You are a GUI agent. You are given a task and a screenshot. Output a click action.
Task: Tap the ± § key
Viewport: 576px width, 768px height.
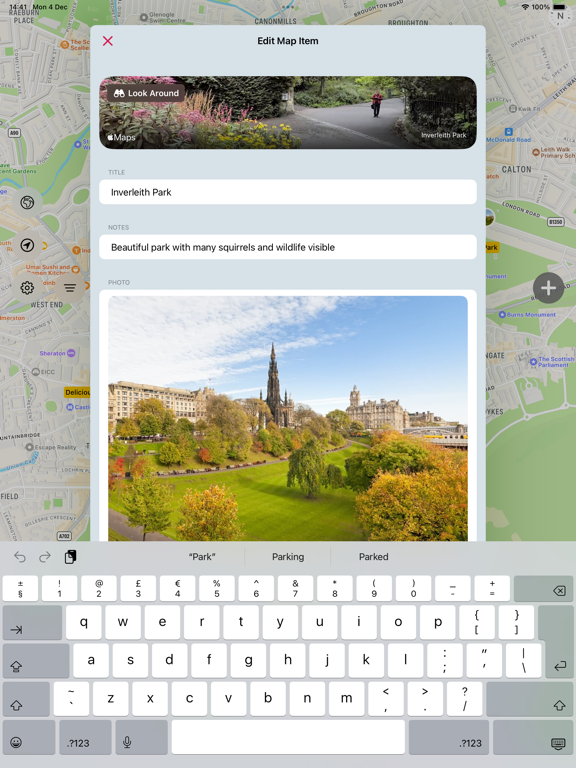(x=20, y=588)
